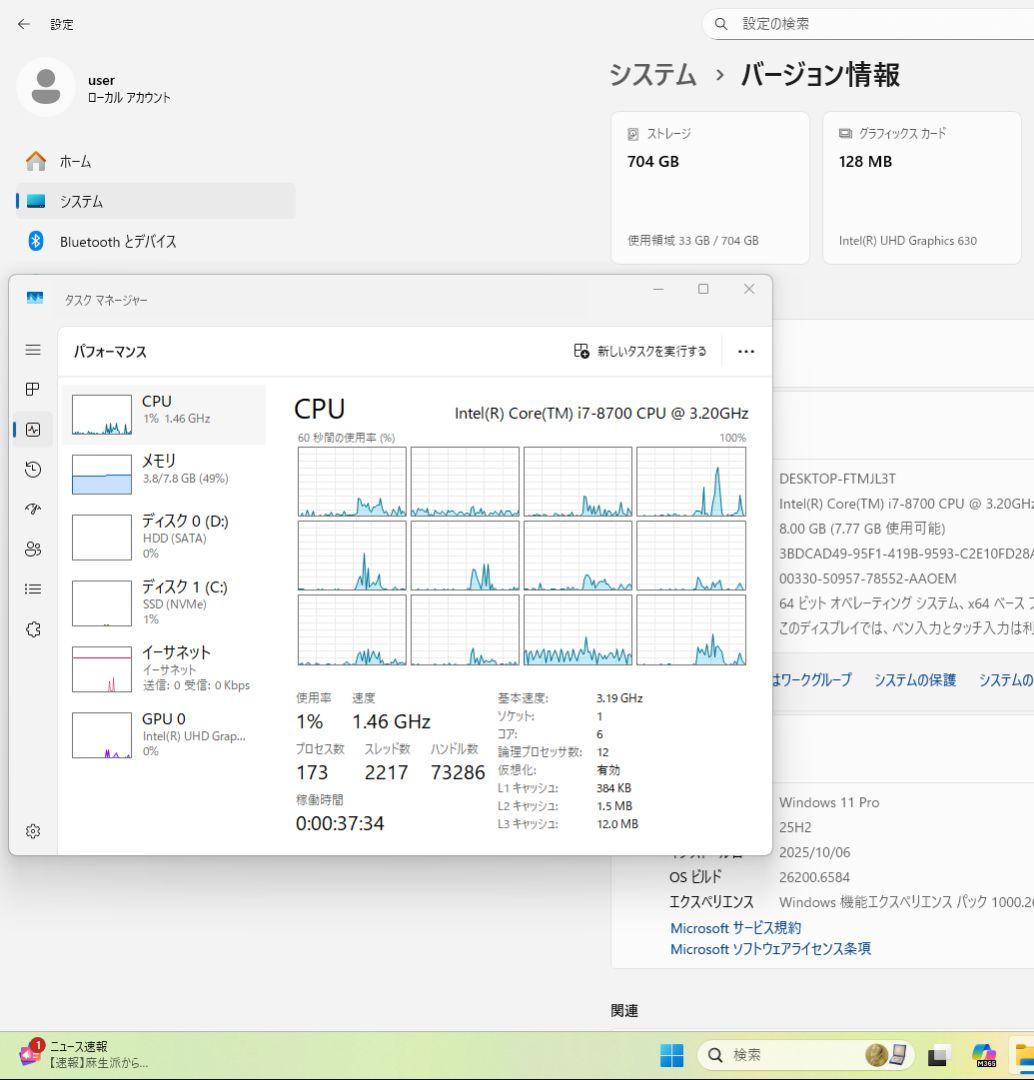Open the Processes page in Task Manager
This screenshot has width=1034, height=1080.
(33, 390)
